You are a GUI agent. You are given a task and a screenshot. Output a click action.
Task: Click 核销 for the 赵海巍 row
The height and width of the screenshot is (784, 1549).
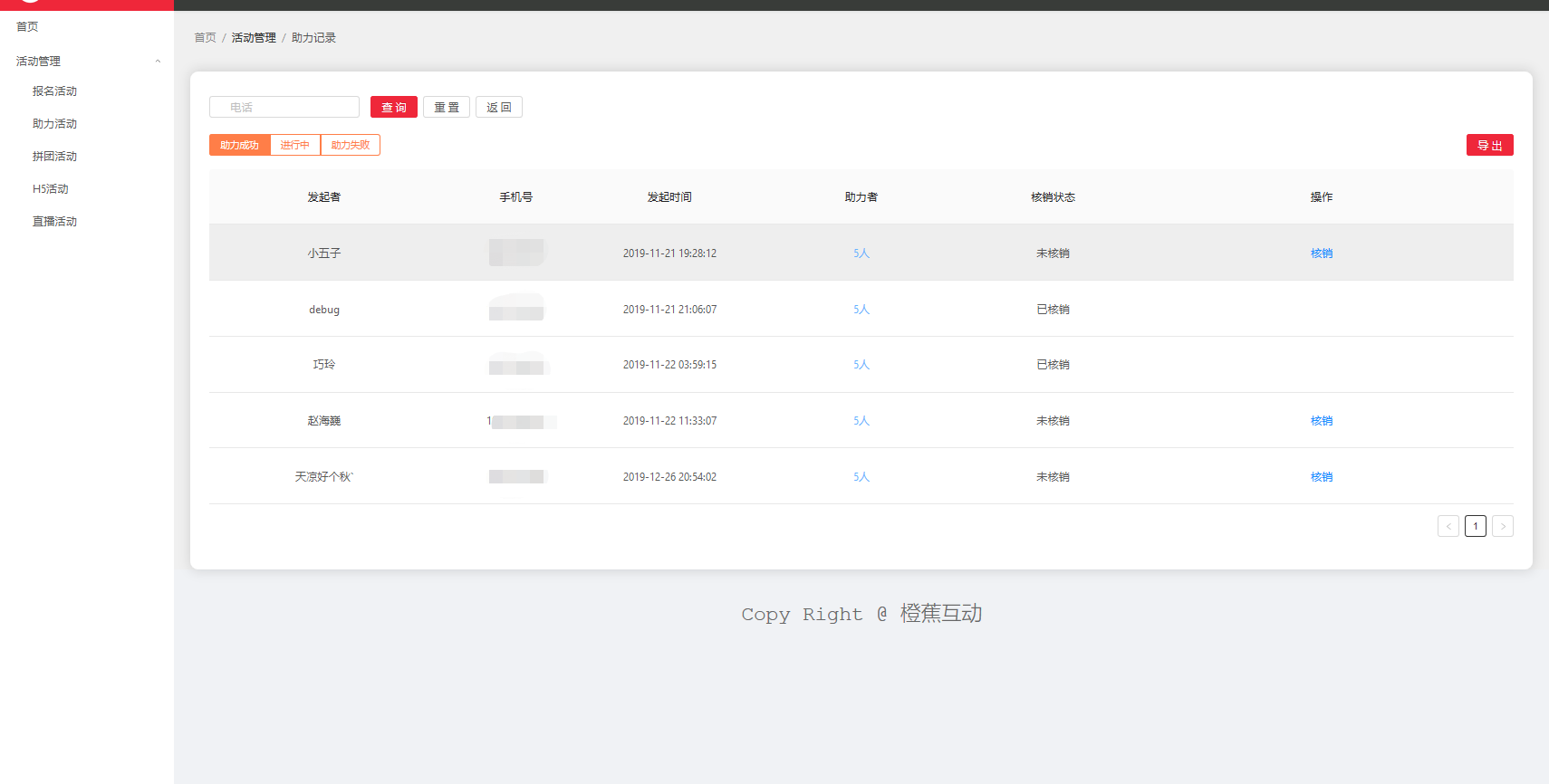click(x=1322, y=421)
